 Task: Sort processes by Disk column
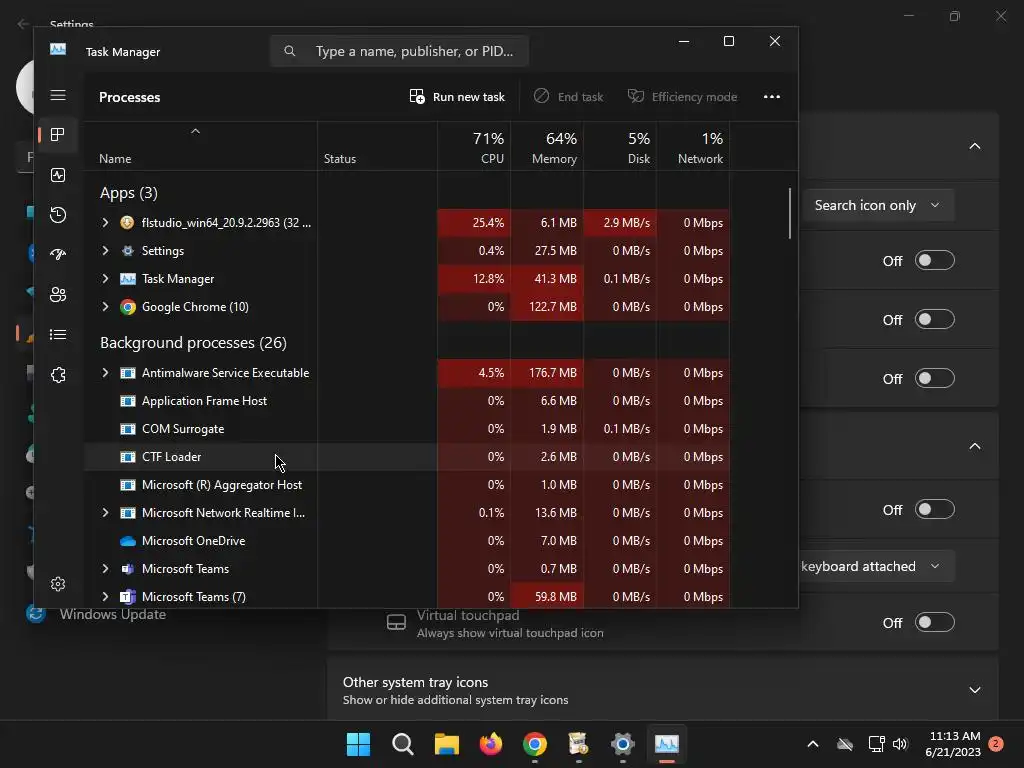click(620, 148)
